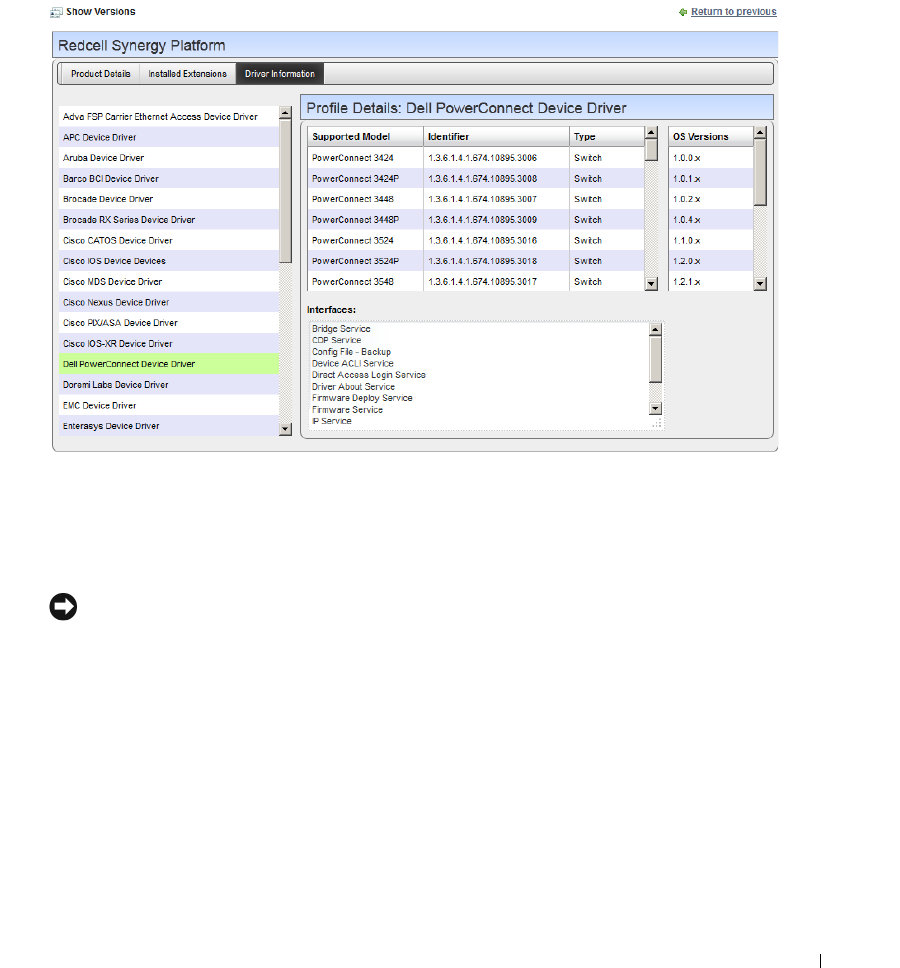
Task: Click the Show Versions icon
Action: tap(56, 12)
